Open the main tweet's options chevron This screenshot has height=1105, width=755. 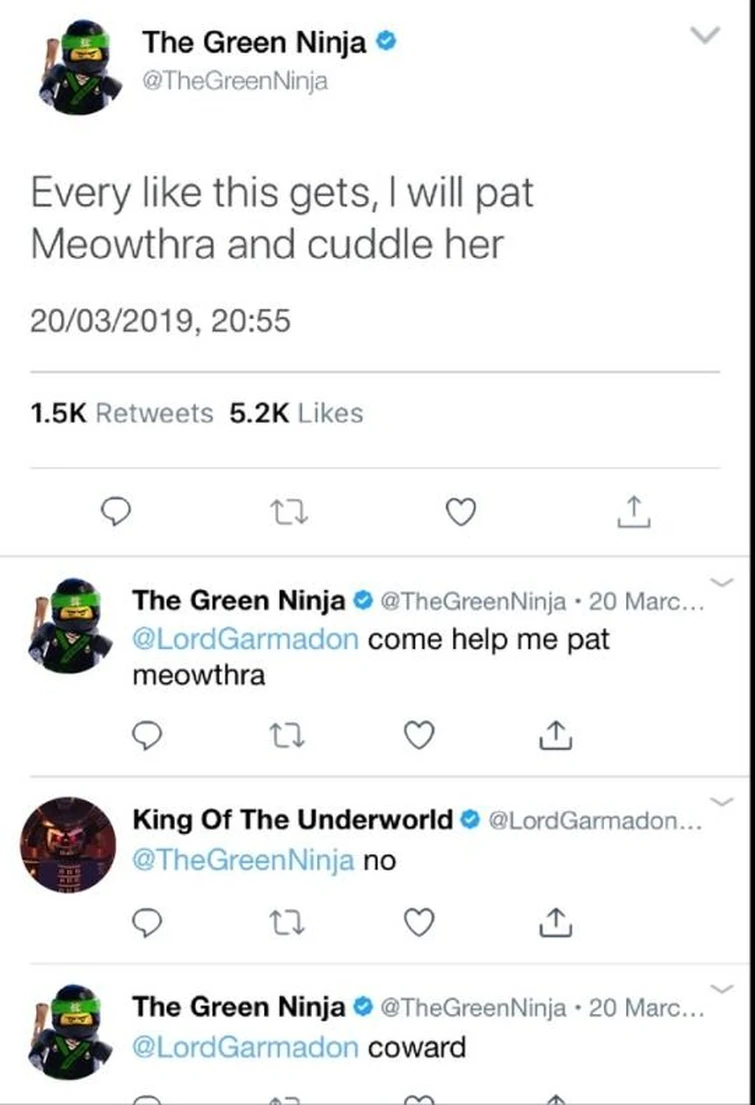tap(706, 35)
